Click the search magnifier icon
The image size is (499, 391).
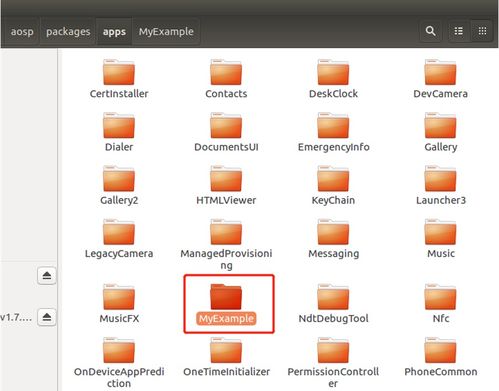430,31
